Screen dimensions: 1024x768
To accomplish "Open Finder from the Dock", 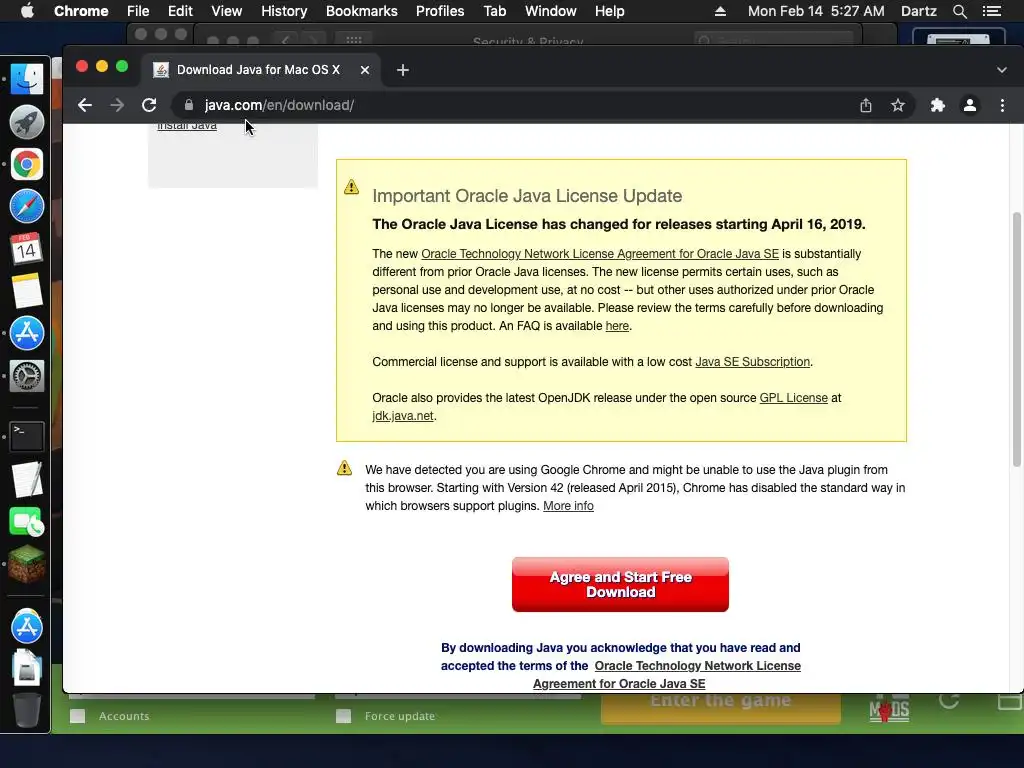I will (27, 79).
